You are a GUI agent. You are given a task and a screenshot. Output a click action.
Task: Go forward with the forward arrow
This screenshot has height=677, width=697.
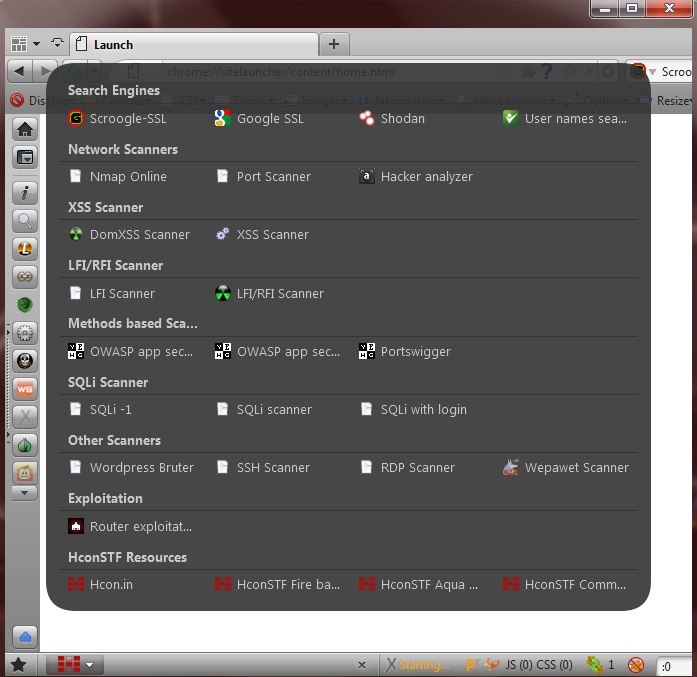(x=44, y=71)
